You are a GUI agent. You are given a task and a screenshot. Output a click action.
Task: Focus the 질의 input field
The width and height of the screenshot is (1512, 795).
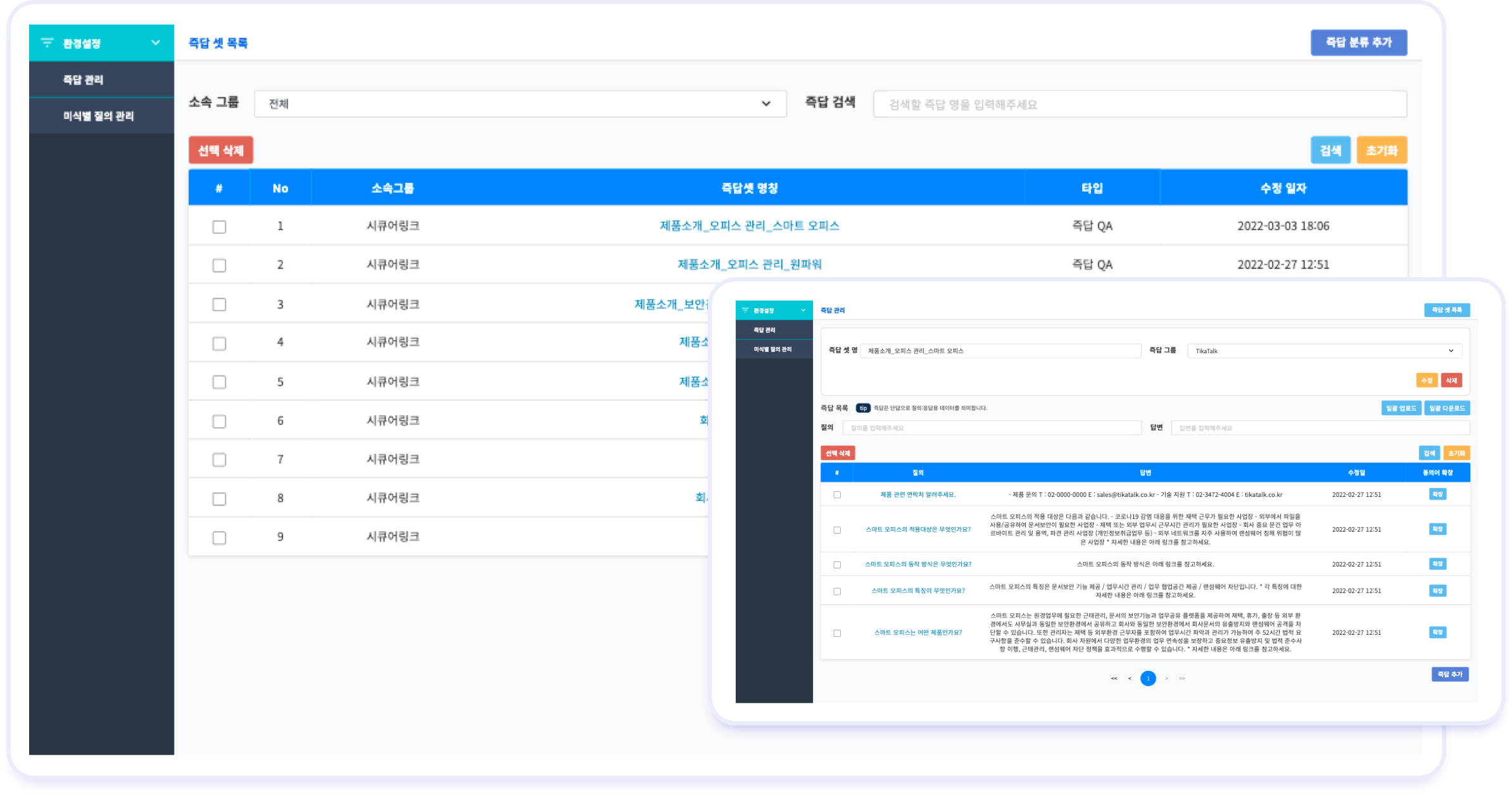tap(992, 429)
